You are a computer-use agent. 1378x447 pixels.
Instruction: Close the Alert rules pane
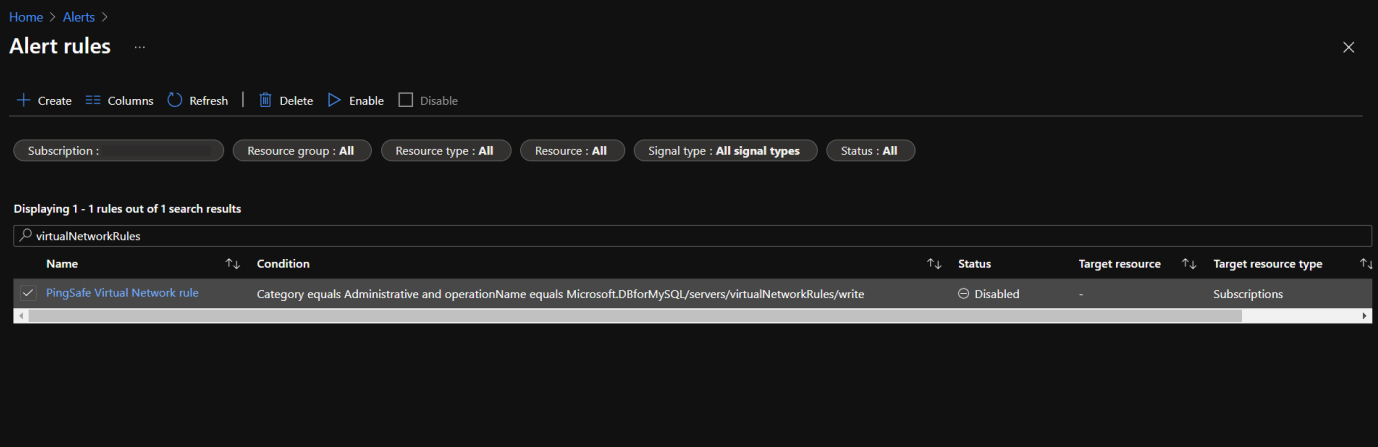(1348, 48)
